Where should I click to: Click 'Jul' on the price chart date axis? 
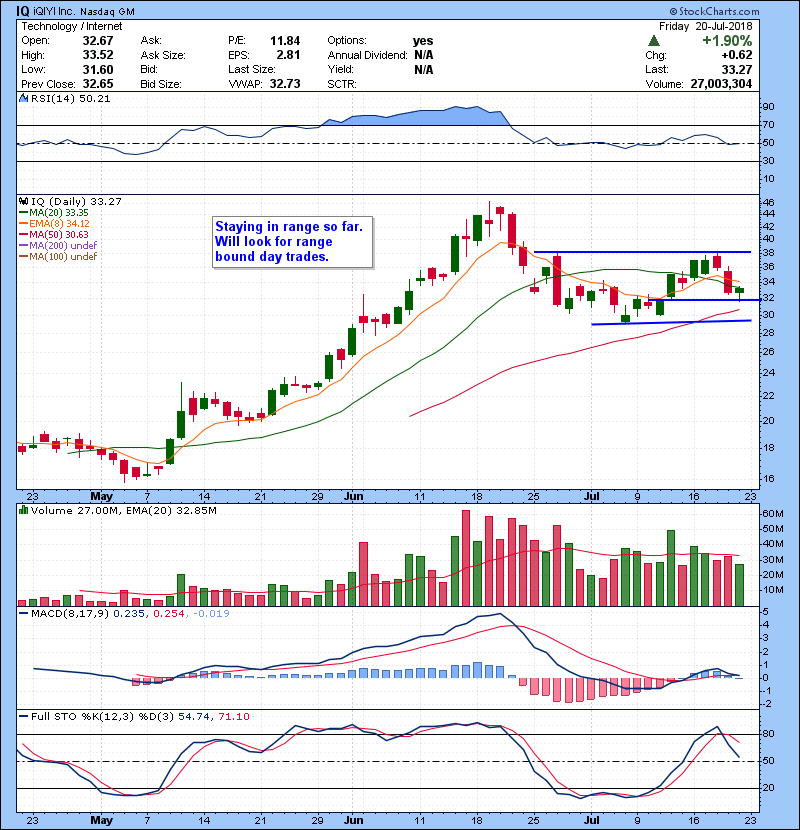click(591, 497)
